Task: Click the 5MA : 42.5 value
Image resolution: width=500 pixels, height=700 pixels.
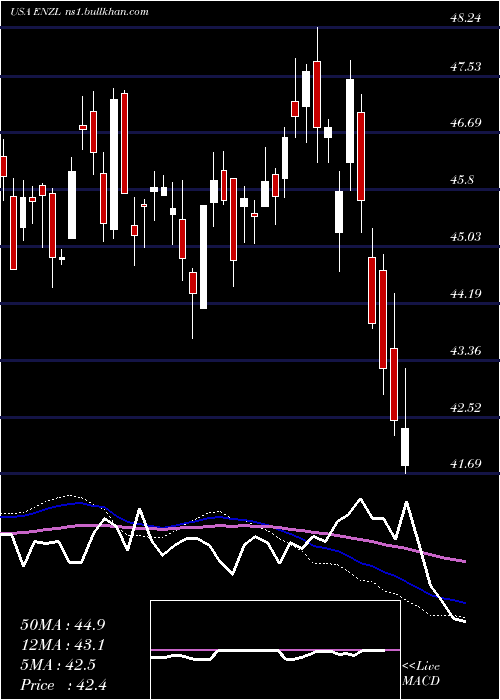Action: coord(58,665)
